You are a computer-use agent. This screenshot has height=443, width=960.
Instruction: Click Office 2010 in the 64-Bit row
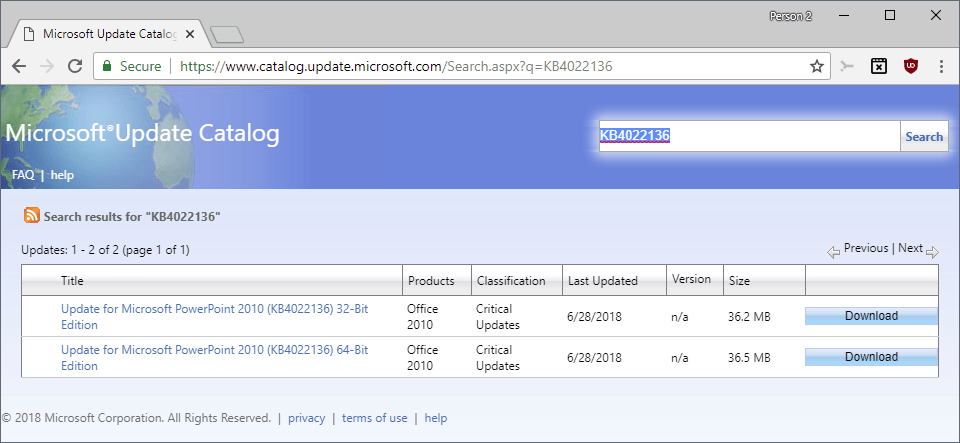(x=422, y=357)
